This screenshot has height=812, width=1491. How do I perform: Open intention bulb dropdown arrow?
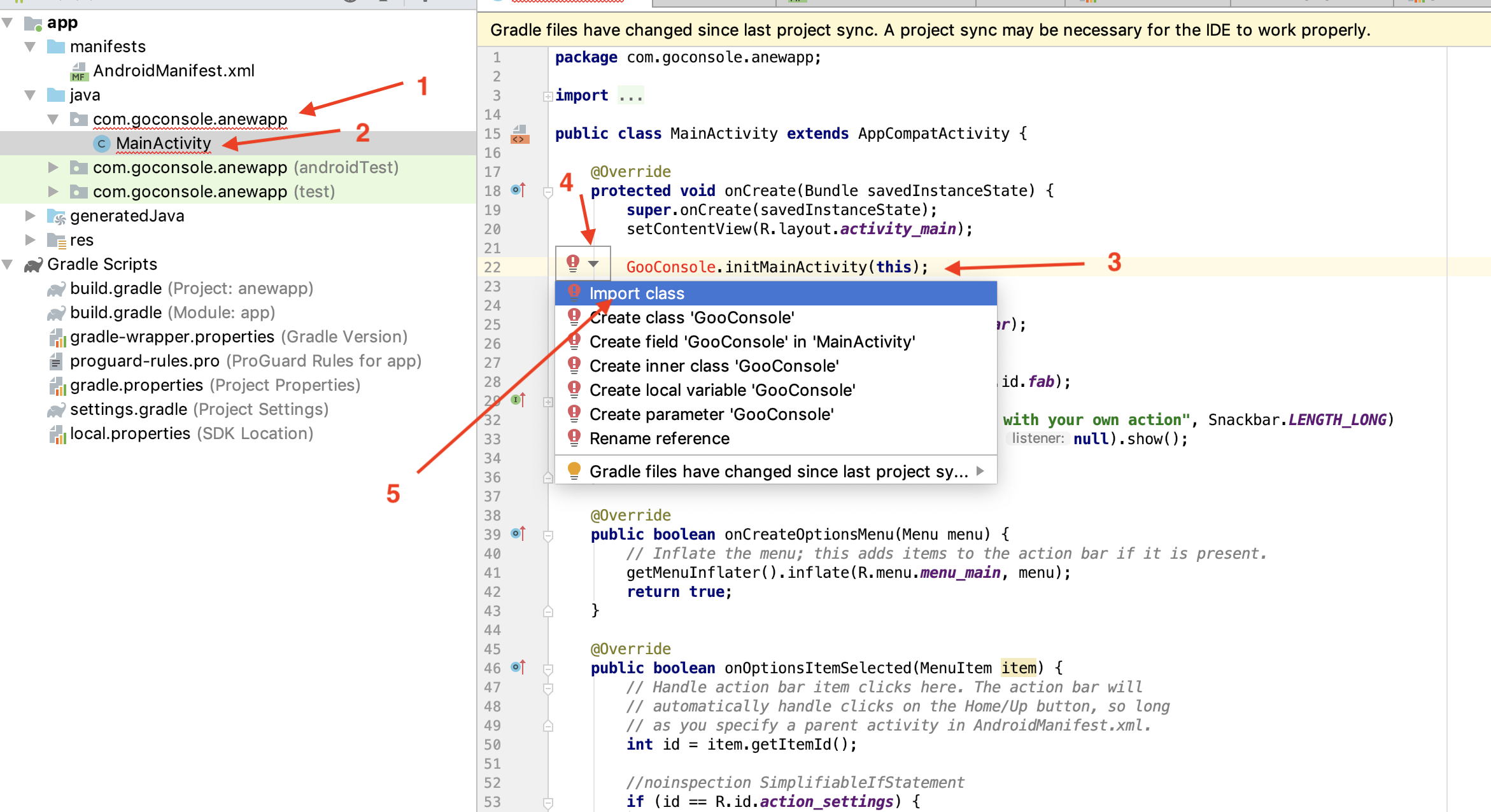click(x=593, y=263)
